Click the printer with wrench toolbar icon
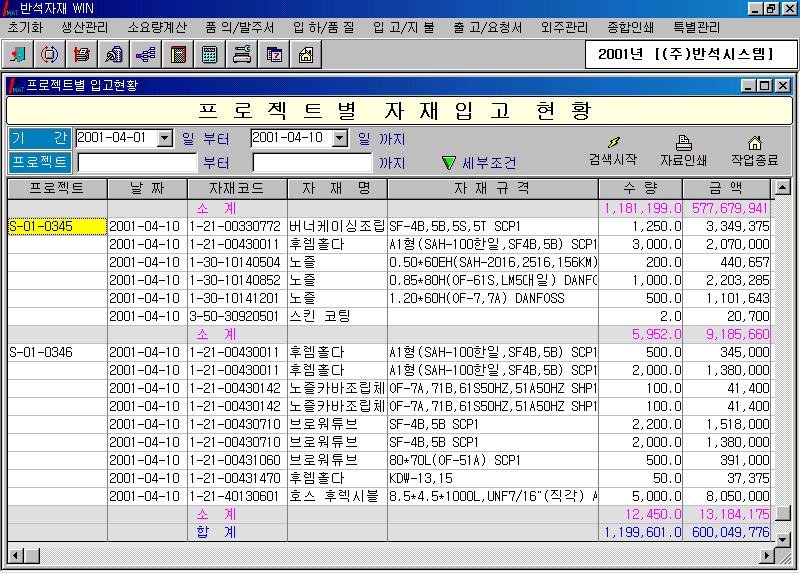The height and width of the screenshot is (573, 800). pos(242,54)
